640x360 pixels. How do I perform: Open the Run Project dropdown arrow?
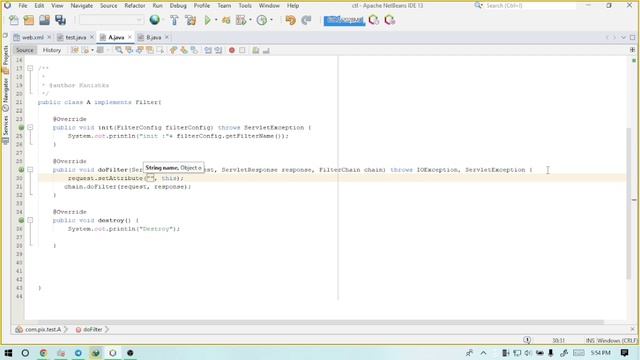click(x=216, y=20)
